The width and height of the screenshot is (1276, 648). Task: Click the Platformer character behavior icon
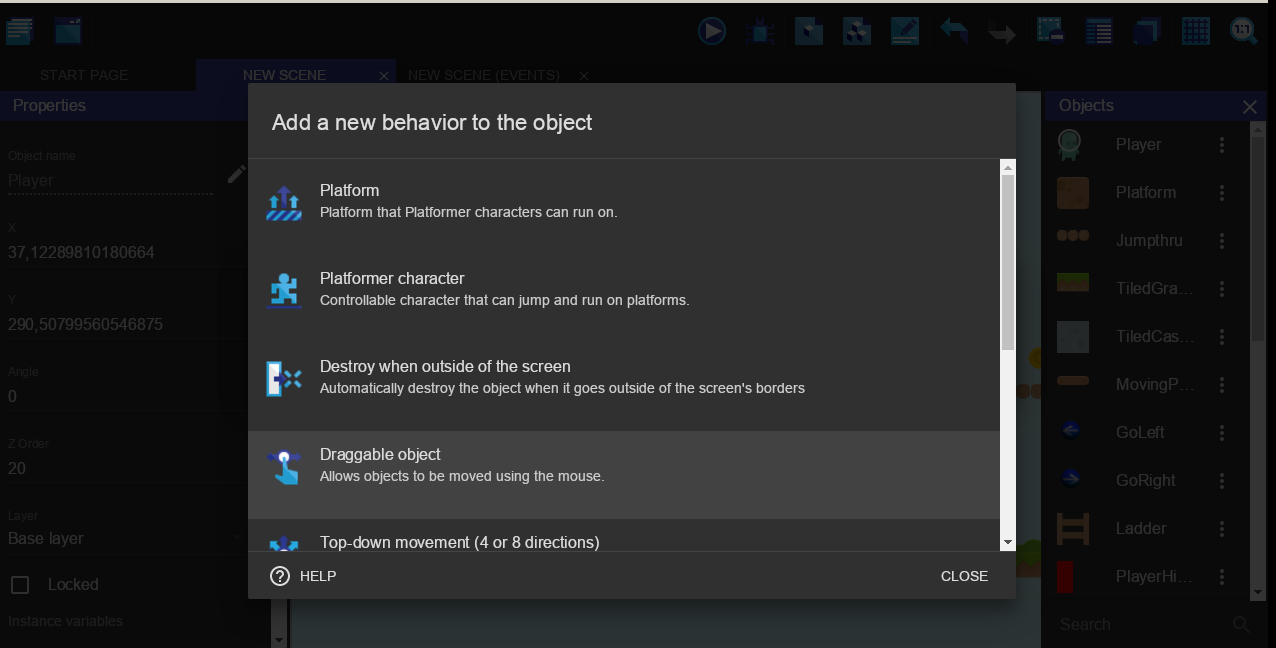tap(284, 289)
